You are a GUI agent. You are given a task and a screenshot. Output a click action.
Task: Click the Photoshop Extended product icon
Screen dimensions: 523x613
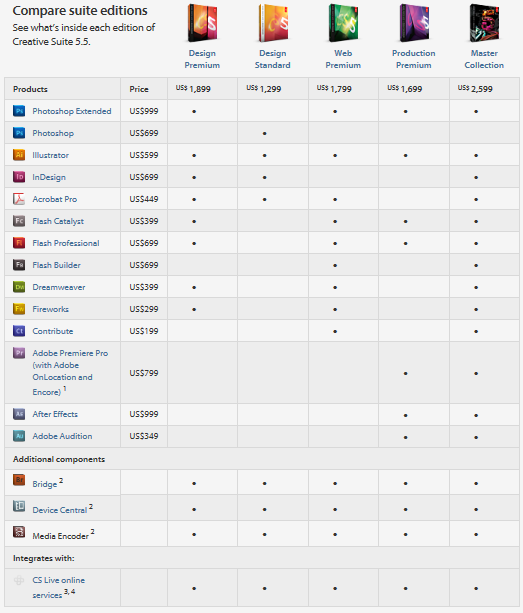[x=19, y=111]
